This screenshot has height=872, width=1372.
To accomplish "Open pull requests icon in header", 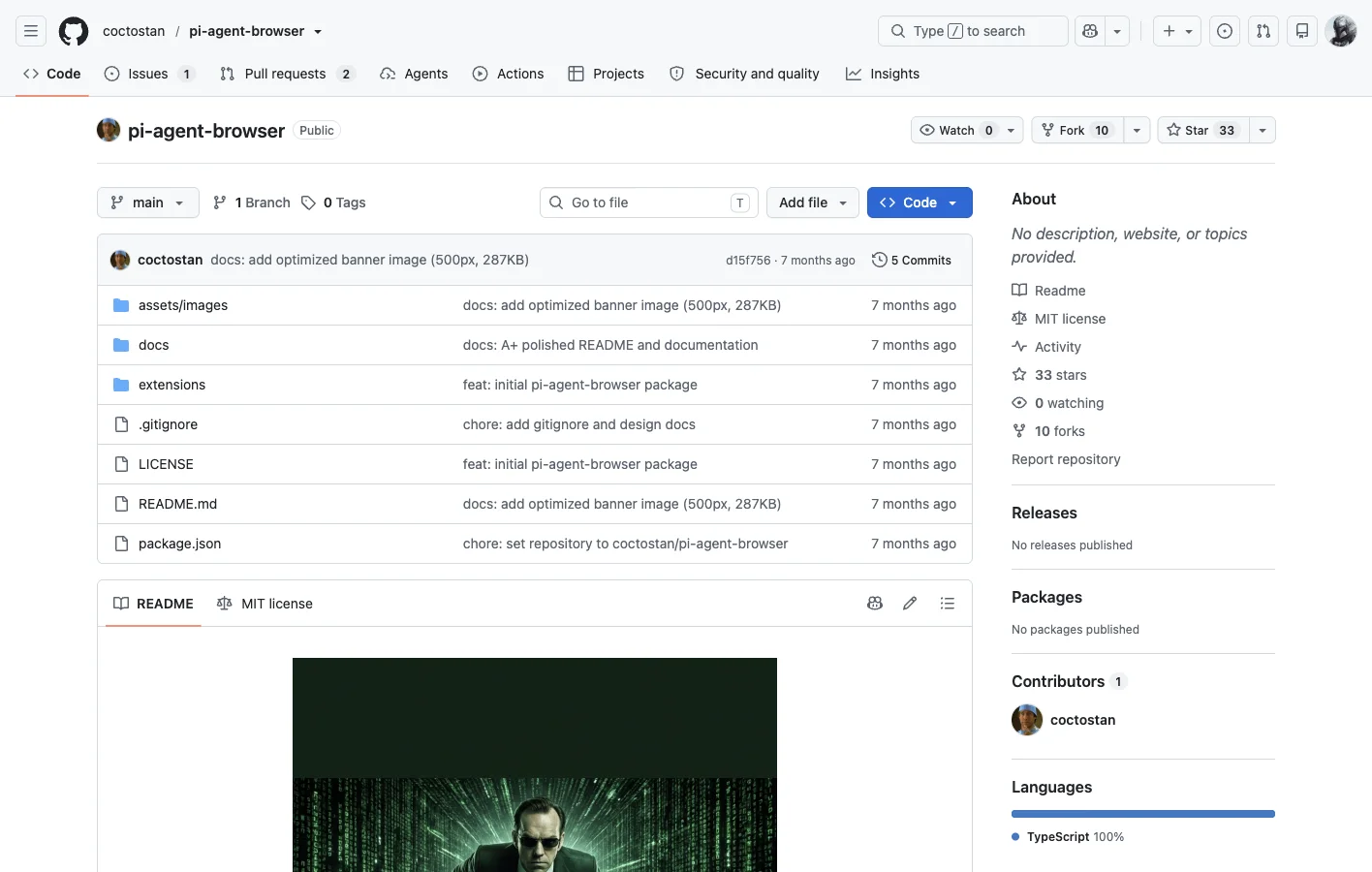I will pyautogui.click(x=1263, y=31).
